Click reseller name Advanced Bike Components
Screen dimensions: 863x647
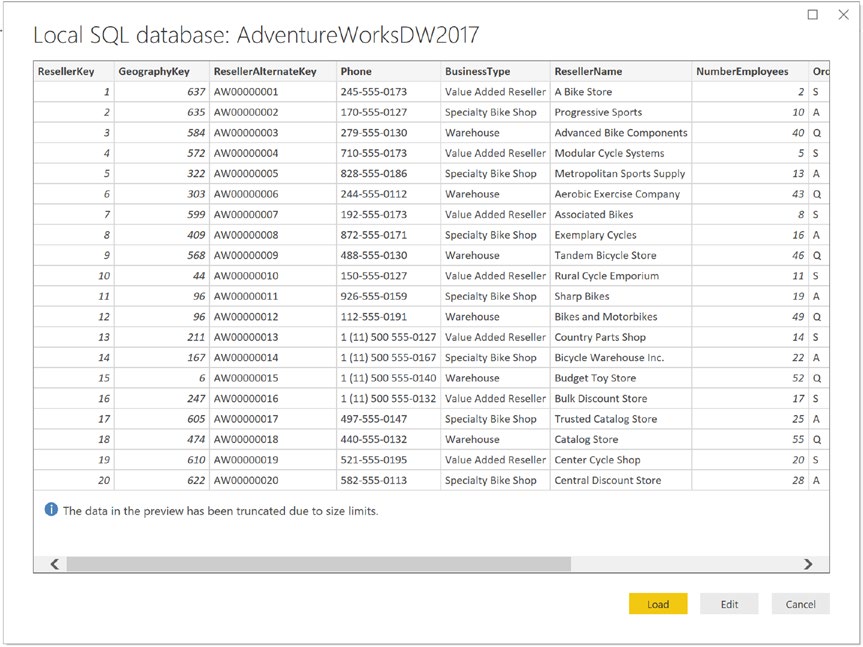pos(621,133)
